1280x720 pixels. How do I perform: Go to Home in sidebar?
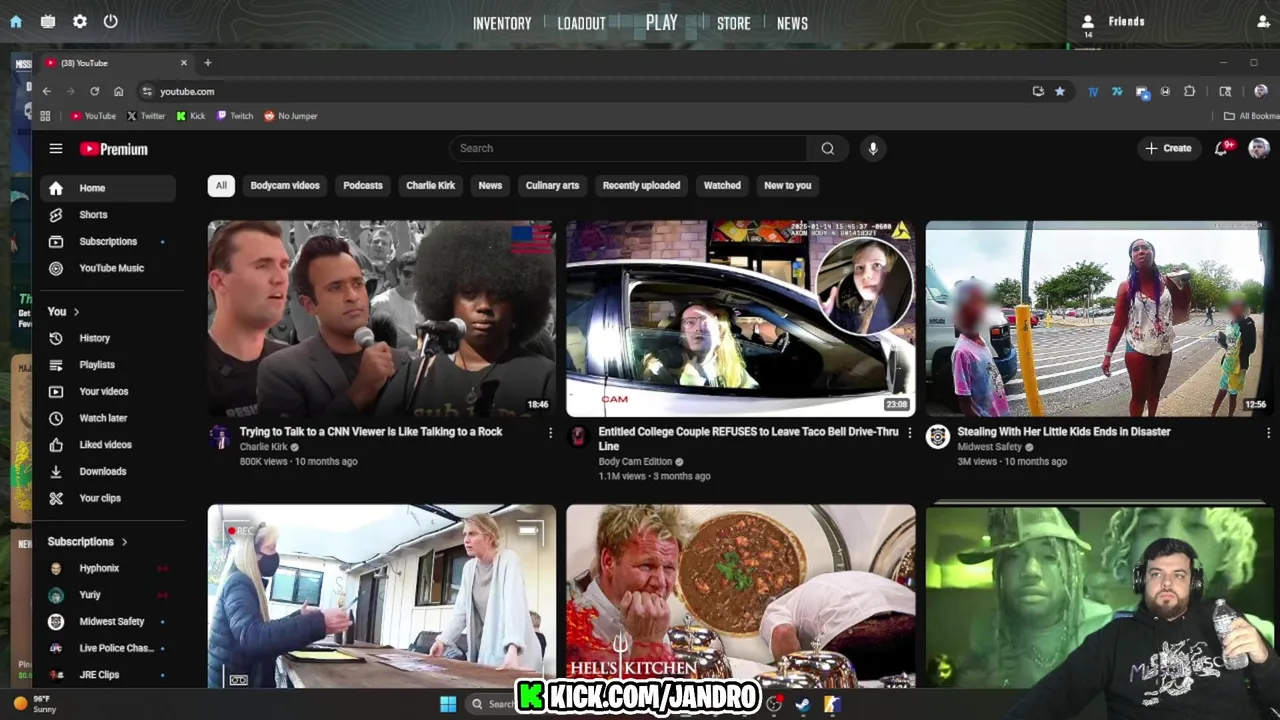click(108, 188)
